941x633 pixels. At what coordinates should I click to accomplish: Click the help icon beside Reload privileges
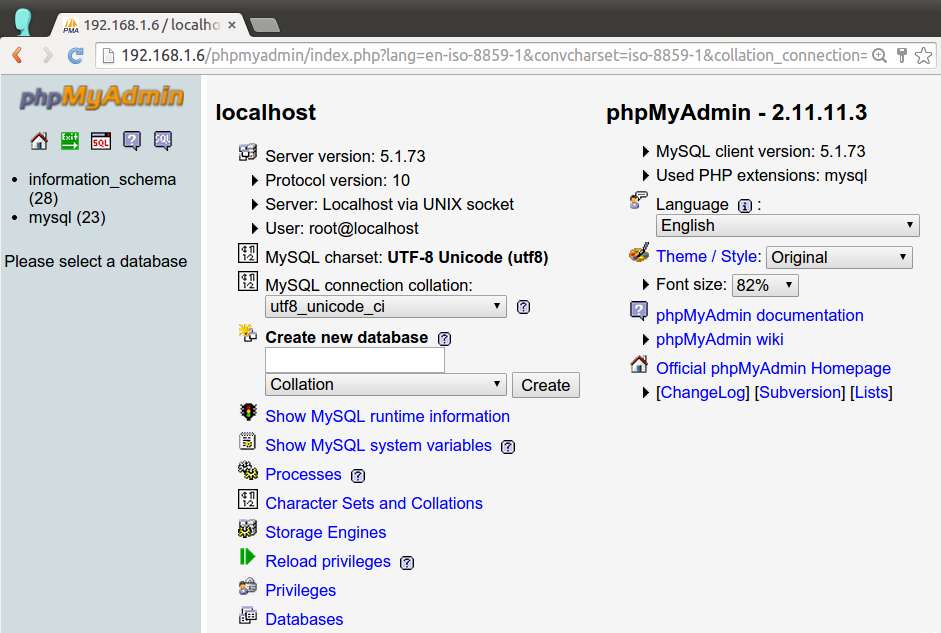(407, 563)
